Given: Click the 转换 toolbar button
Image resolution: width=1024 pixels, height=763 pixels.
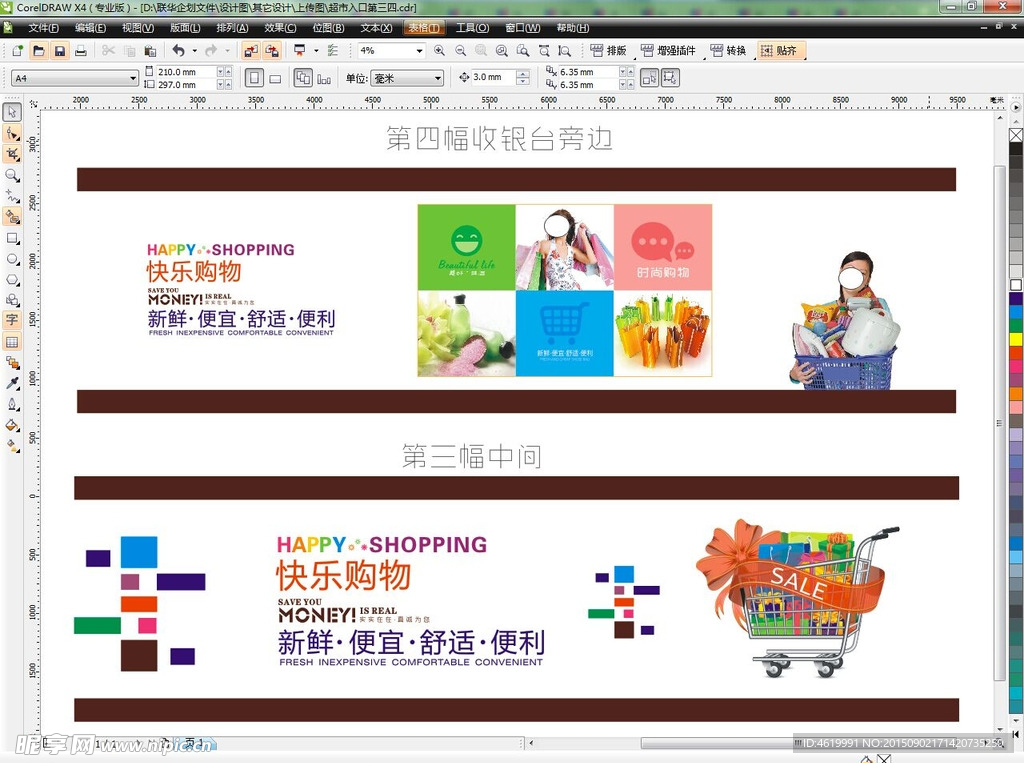Looking at the screenshot, I should point(728,51).
